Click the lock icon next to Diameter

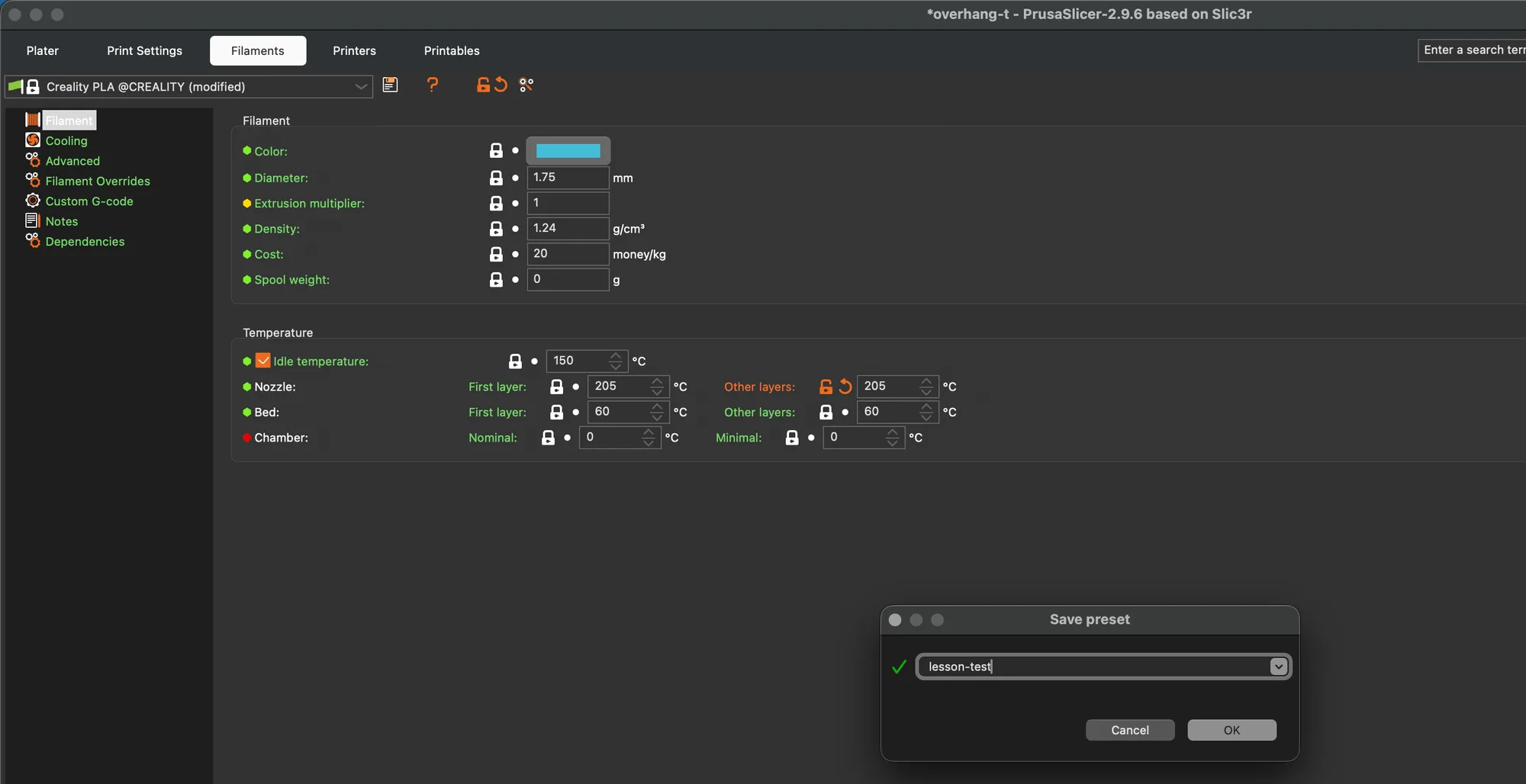(x=496, y=178)
